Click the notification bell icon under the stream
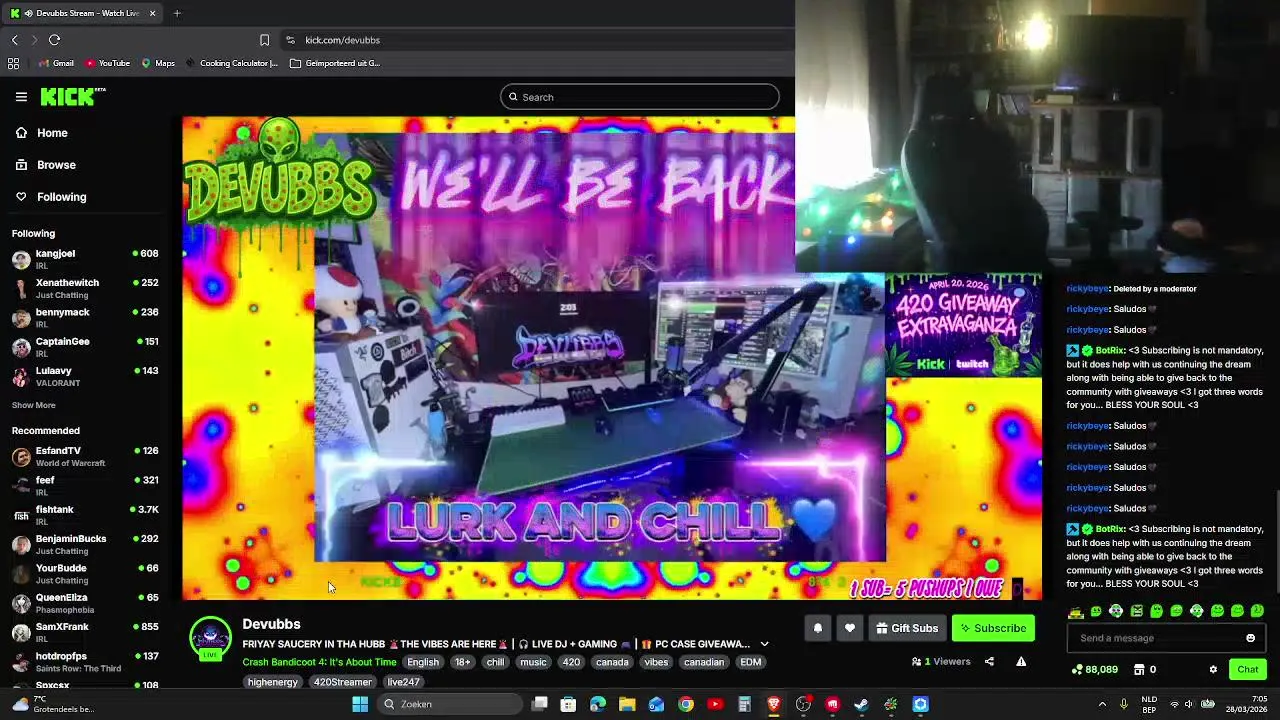The height and width of the screenshot is (720, 1280). coord(817,628)
